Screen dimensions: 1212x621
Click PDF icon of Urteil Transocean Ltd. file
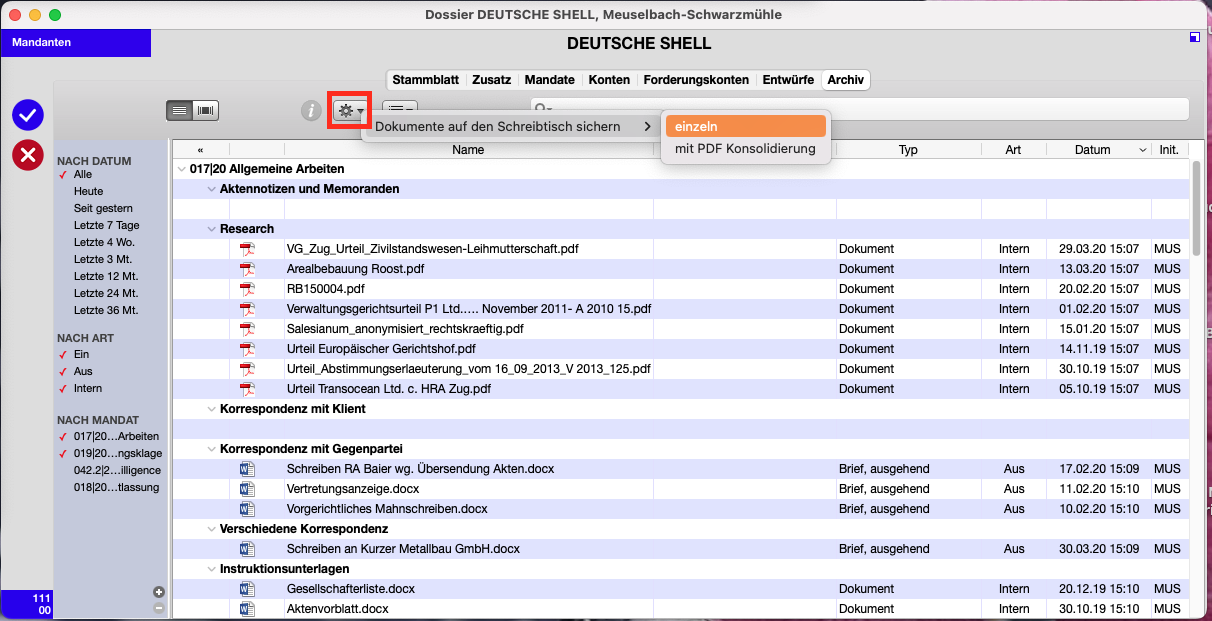[x=247, y=389]
